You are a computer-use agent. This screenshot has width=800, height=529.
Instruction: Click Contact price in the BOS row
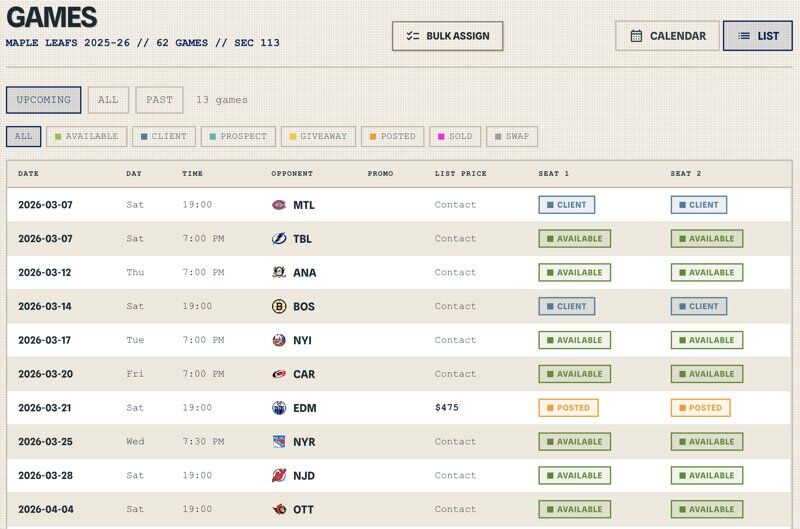(x=455, y=306)
